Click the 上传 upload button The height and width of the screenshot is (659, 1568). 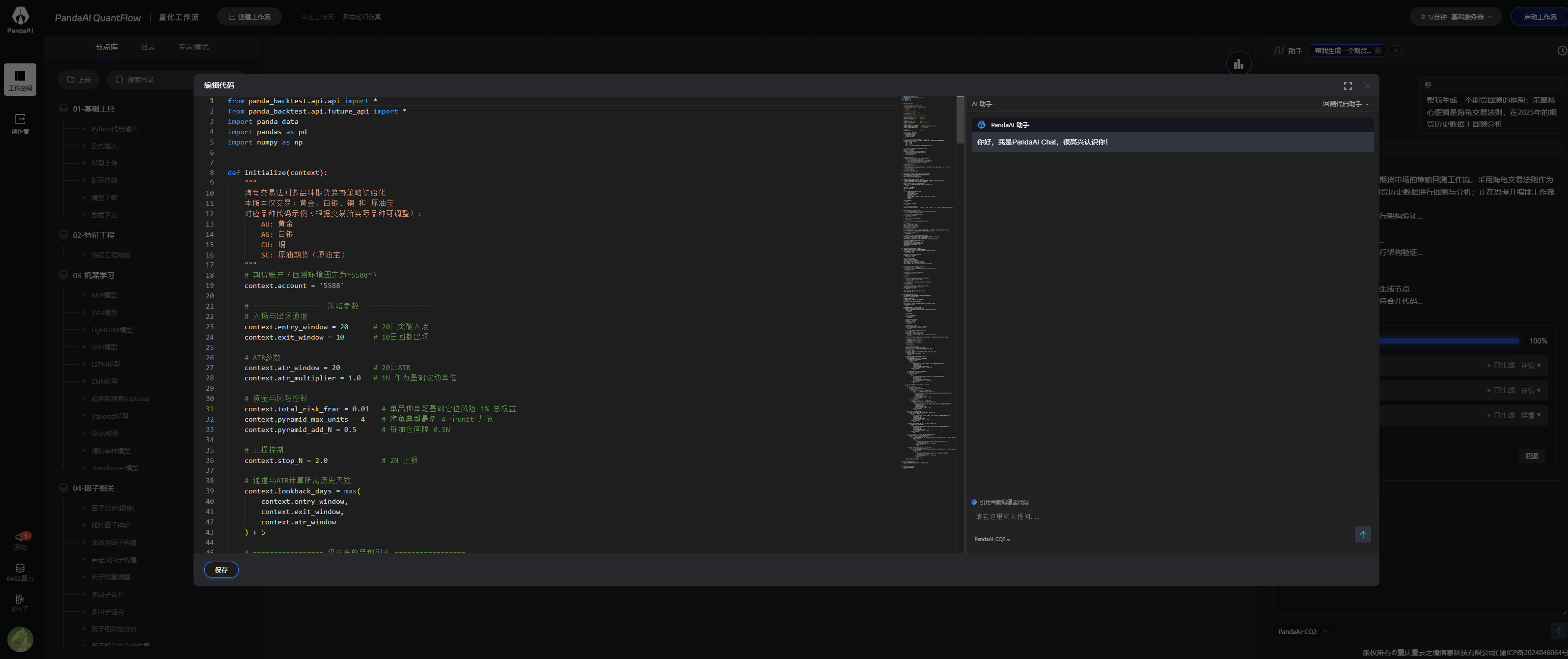coord(79,80)
